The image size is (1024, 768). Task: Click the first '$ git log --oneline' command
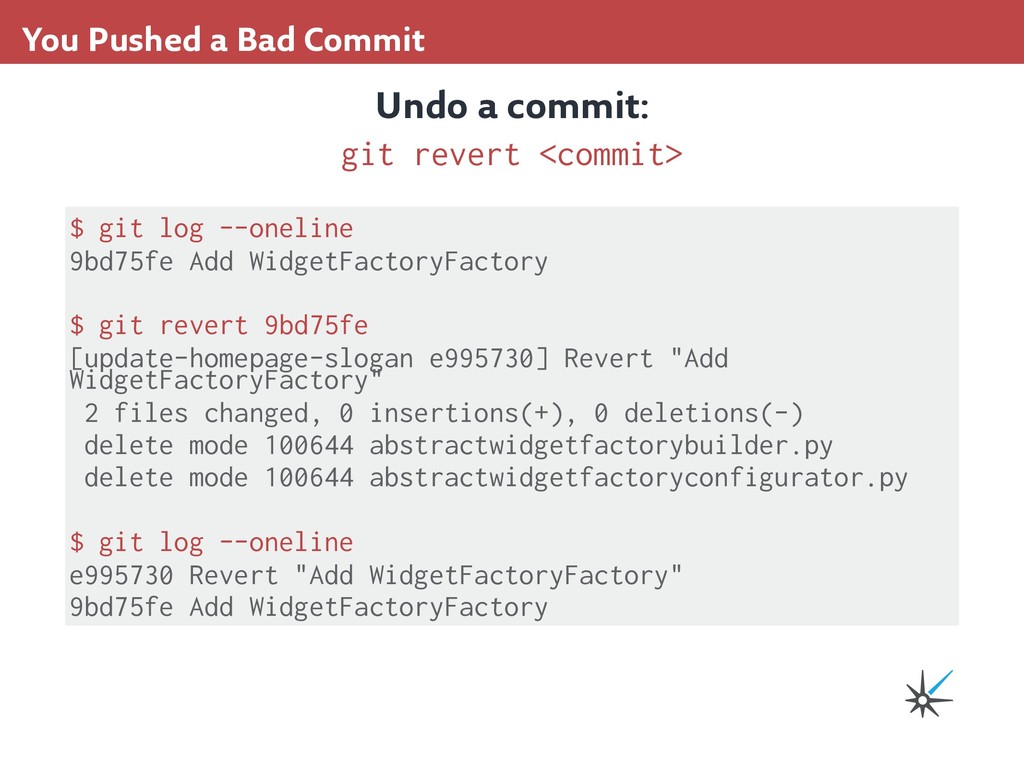[x=211, y=229]
